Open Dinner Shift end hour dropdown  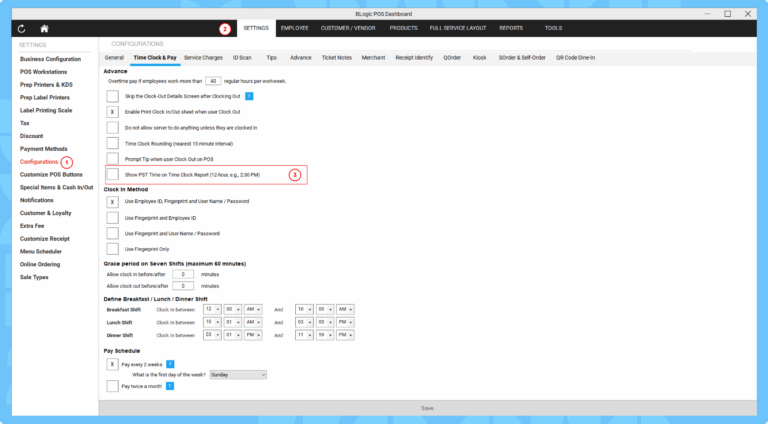304,335
